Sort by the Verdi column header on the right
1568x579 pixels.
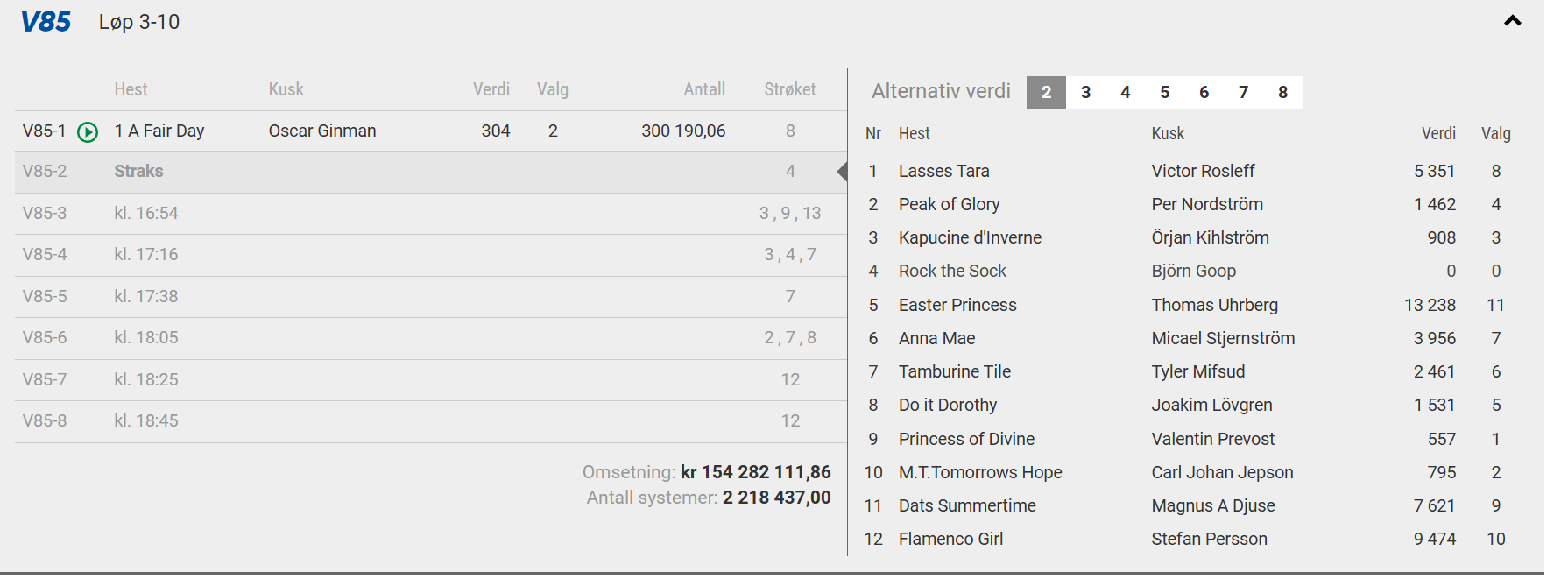(1437, 134)
